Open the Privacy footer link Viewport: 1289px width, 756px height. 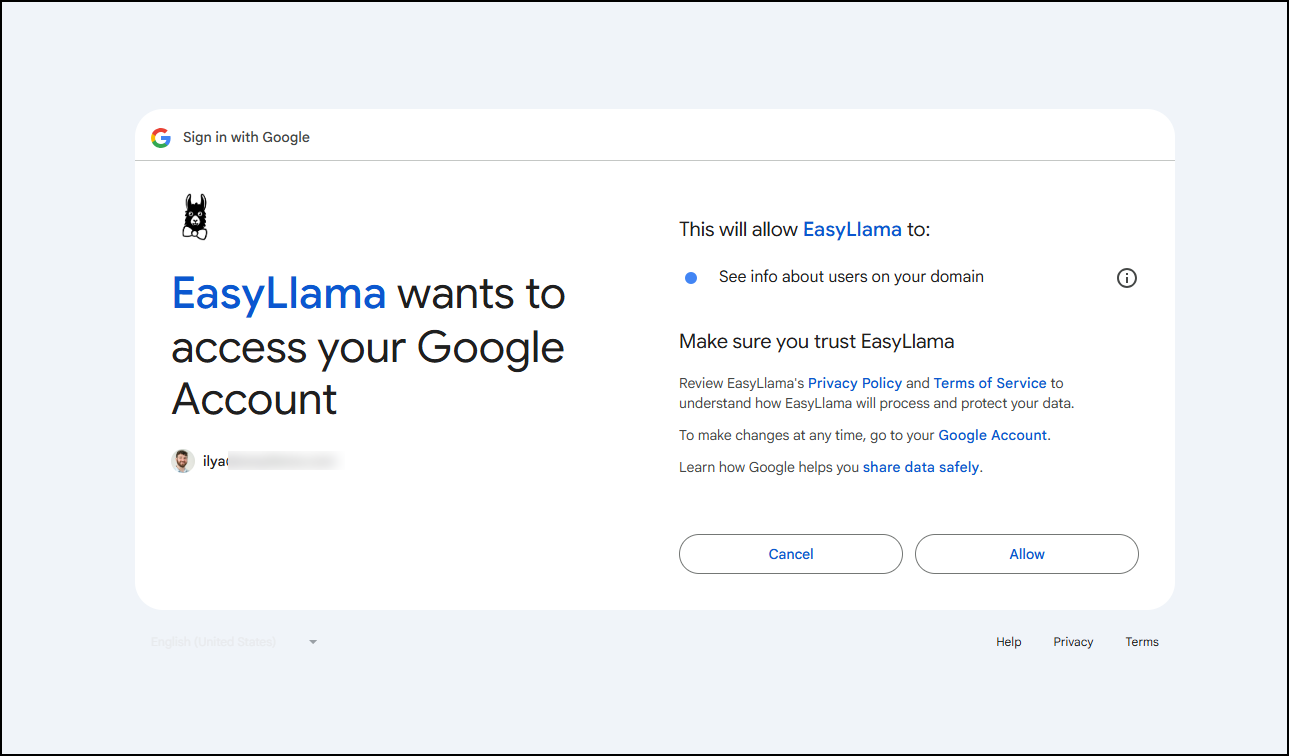pyautogui.click(x=1072, y=642)
